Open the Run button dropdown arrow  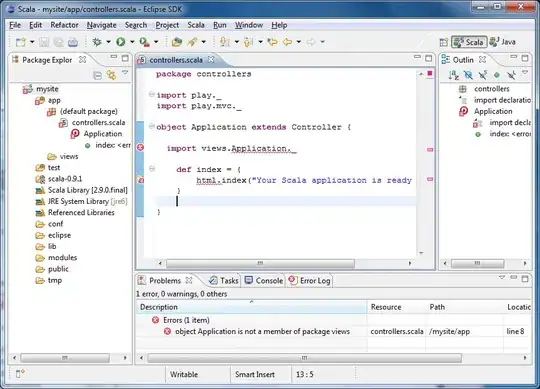tap(132, 42)
